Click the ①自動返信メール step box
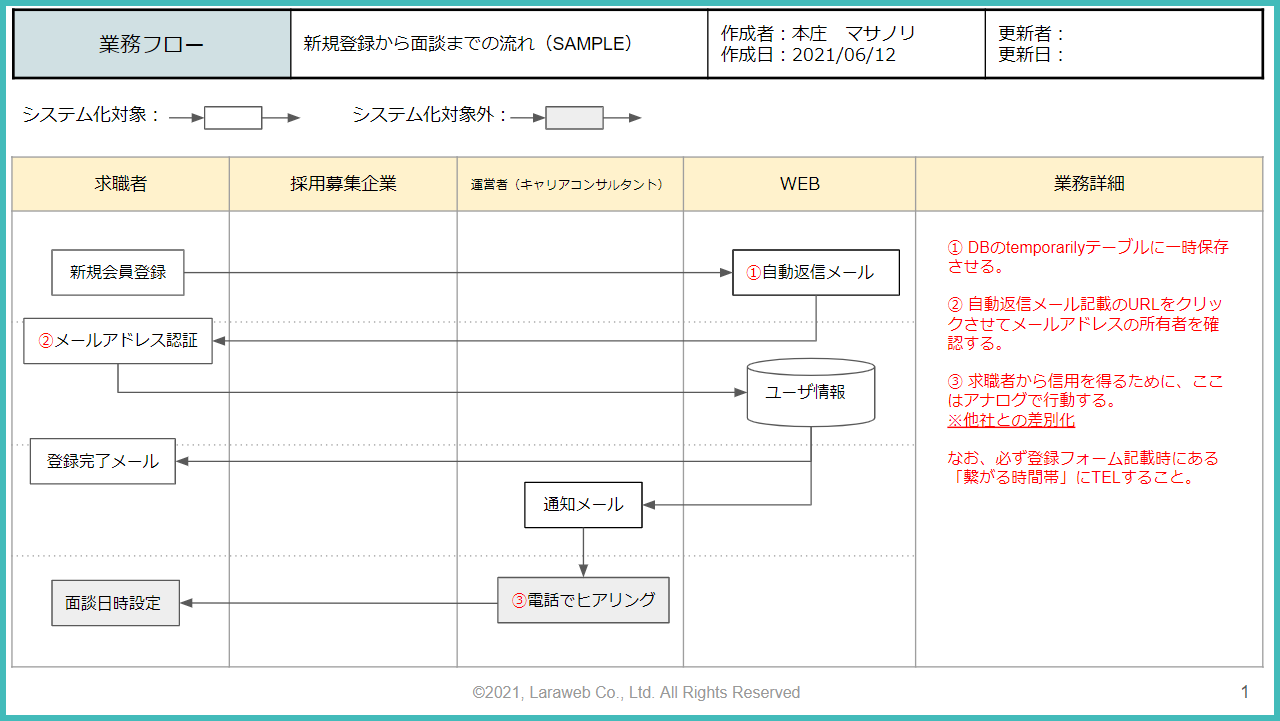Screen dimensions: 1280x721 click(x=815, y=272)
